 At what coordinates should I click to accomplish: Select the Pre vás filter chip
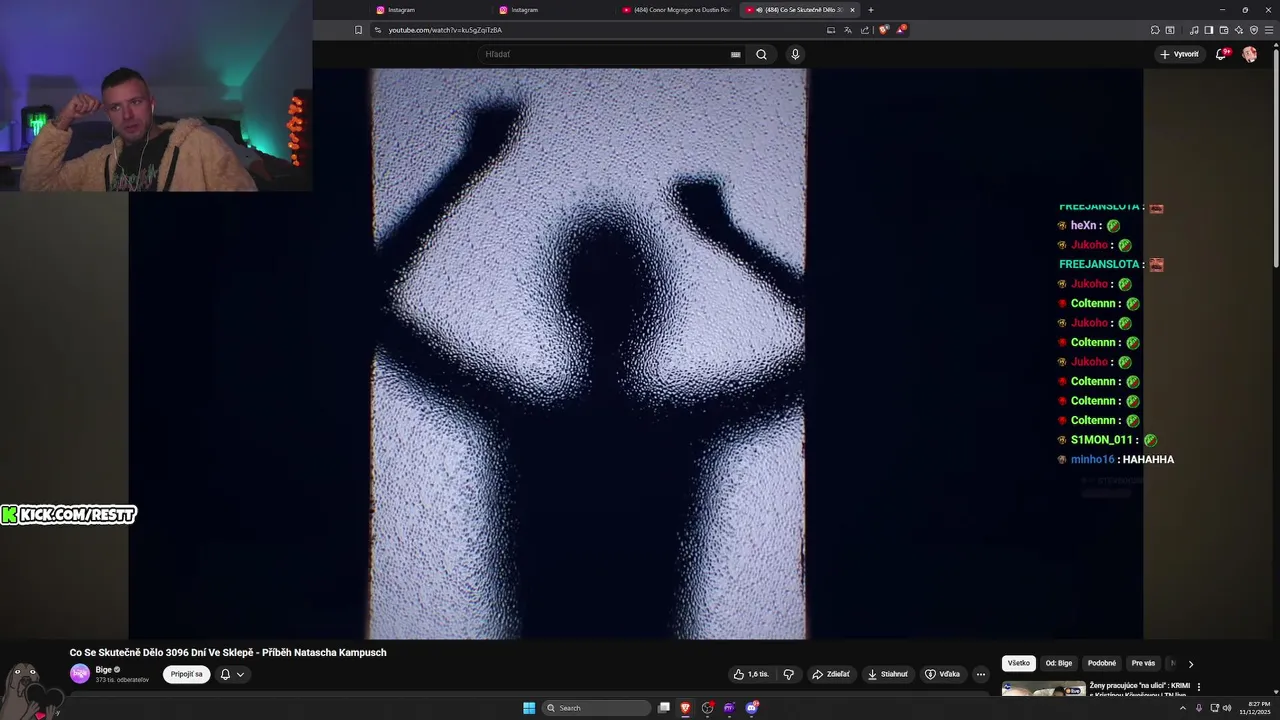[x=1143, y=663]
